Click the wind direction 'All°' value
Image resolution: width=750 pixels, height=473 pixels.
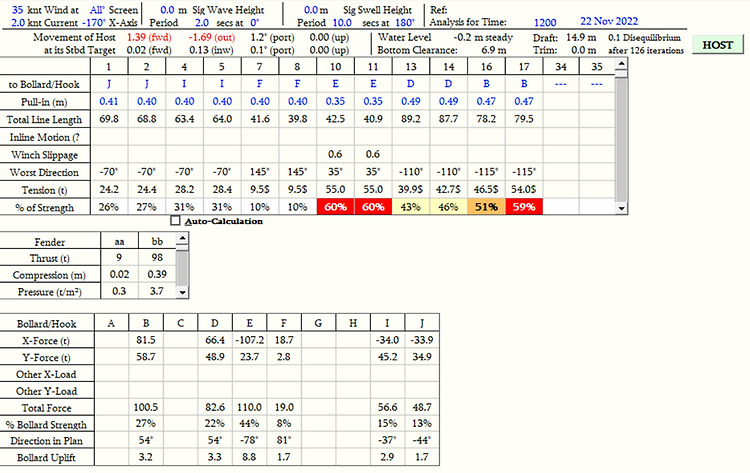98,10
